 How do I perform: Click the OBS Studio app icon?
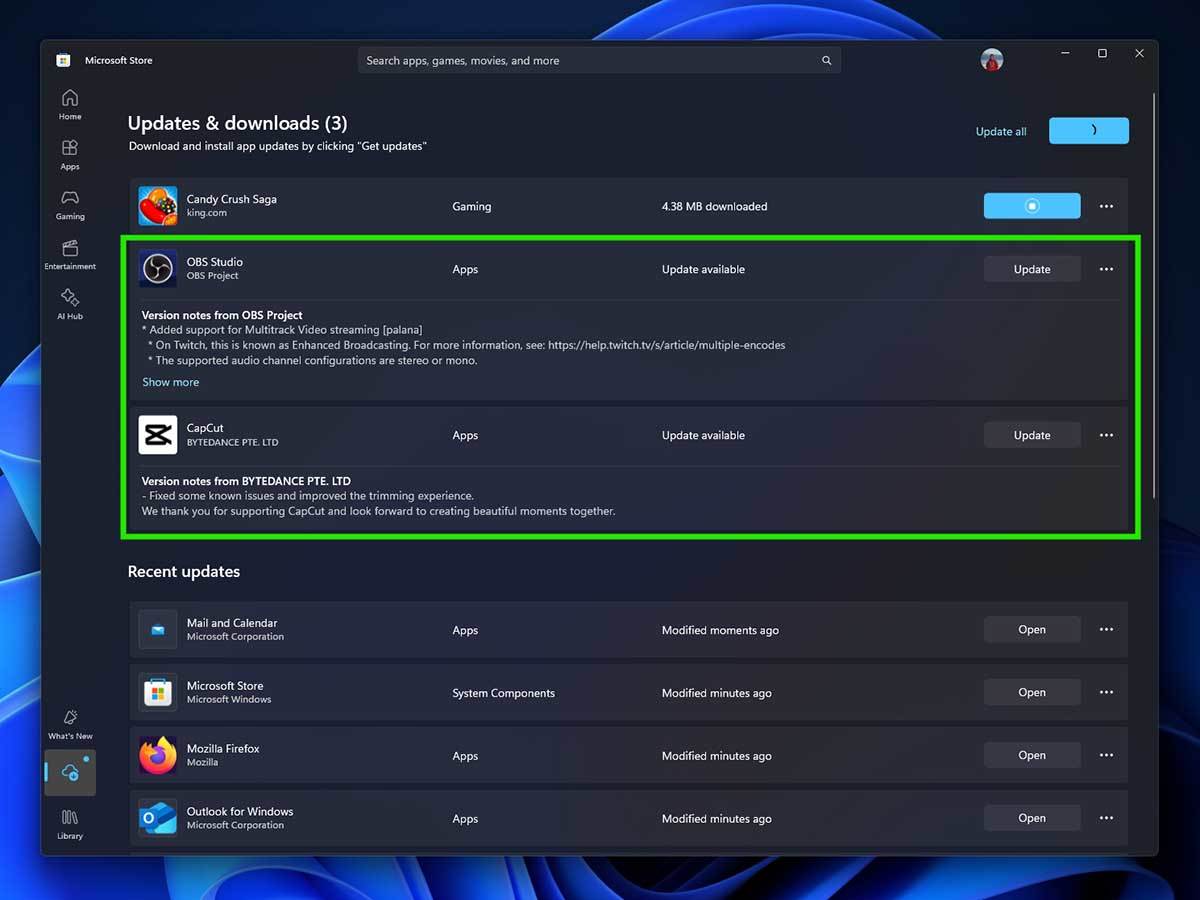(x=157, y=268)
